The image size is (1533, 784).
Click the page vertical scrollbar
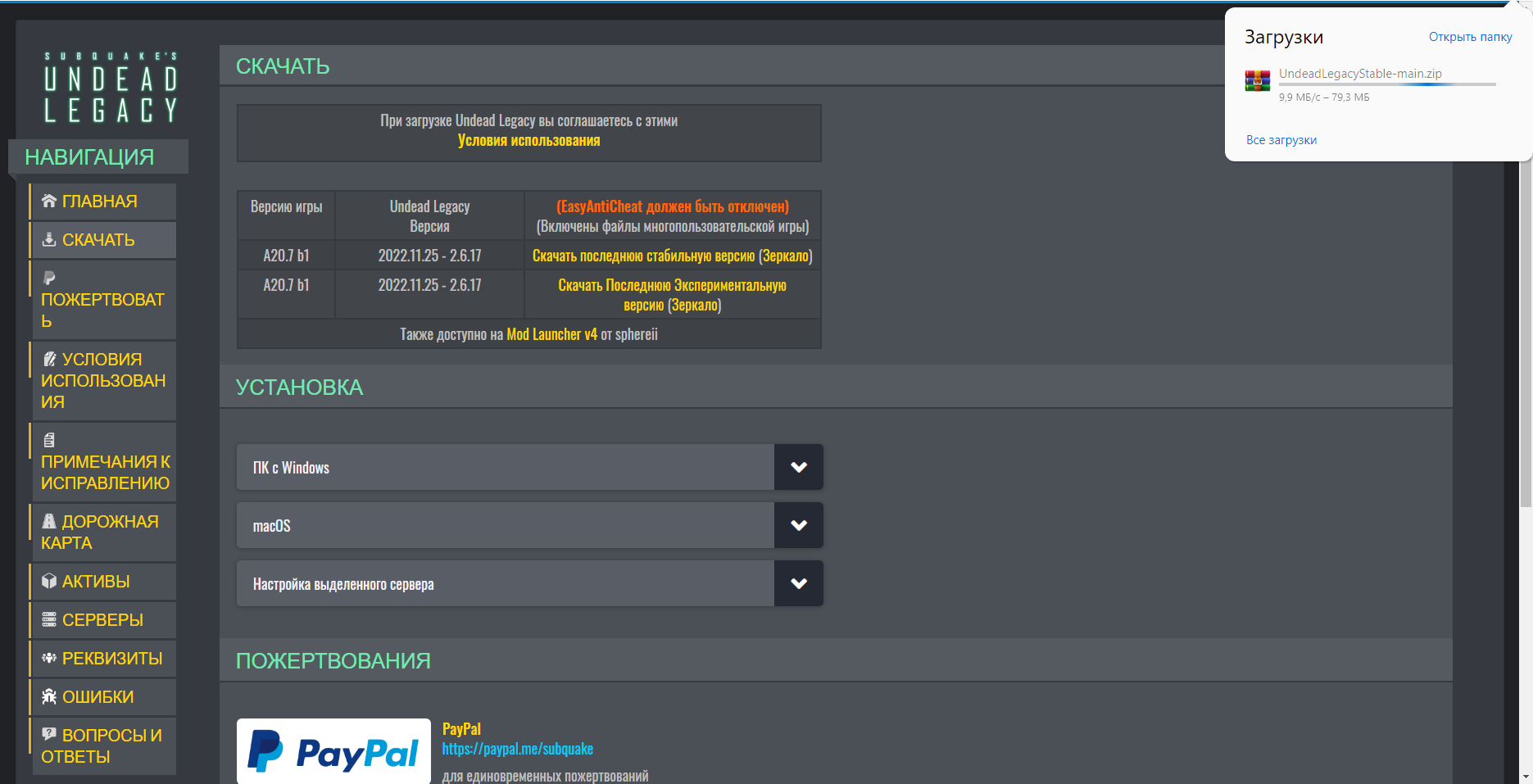[1526, 336]
